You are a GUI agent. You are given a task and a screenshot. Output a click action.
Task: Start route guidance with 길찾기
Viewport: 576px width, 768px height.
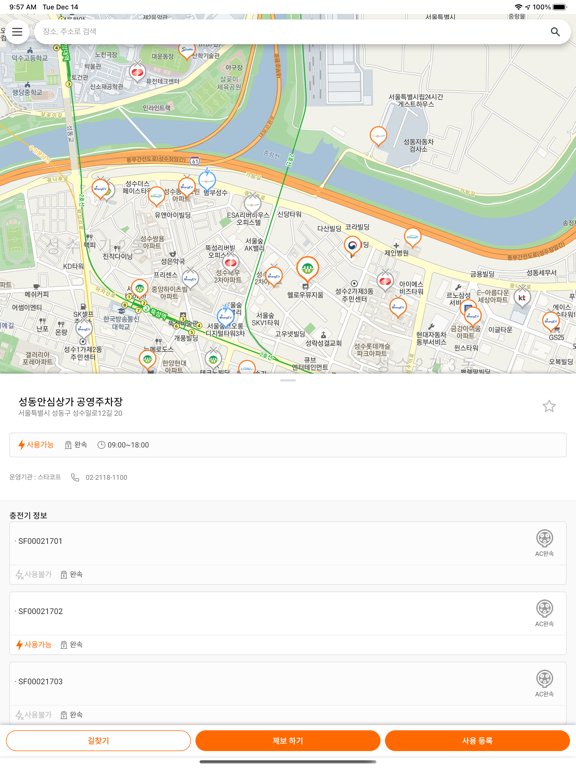[x=98, y=741]
